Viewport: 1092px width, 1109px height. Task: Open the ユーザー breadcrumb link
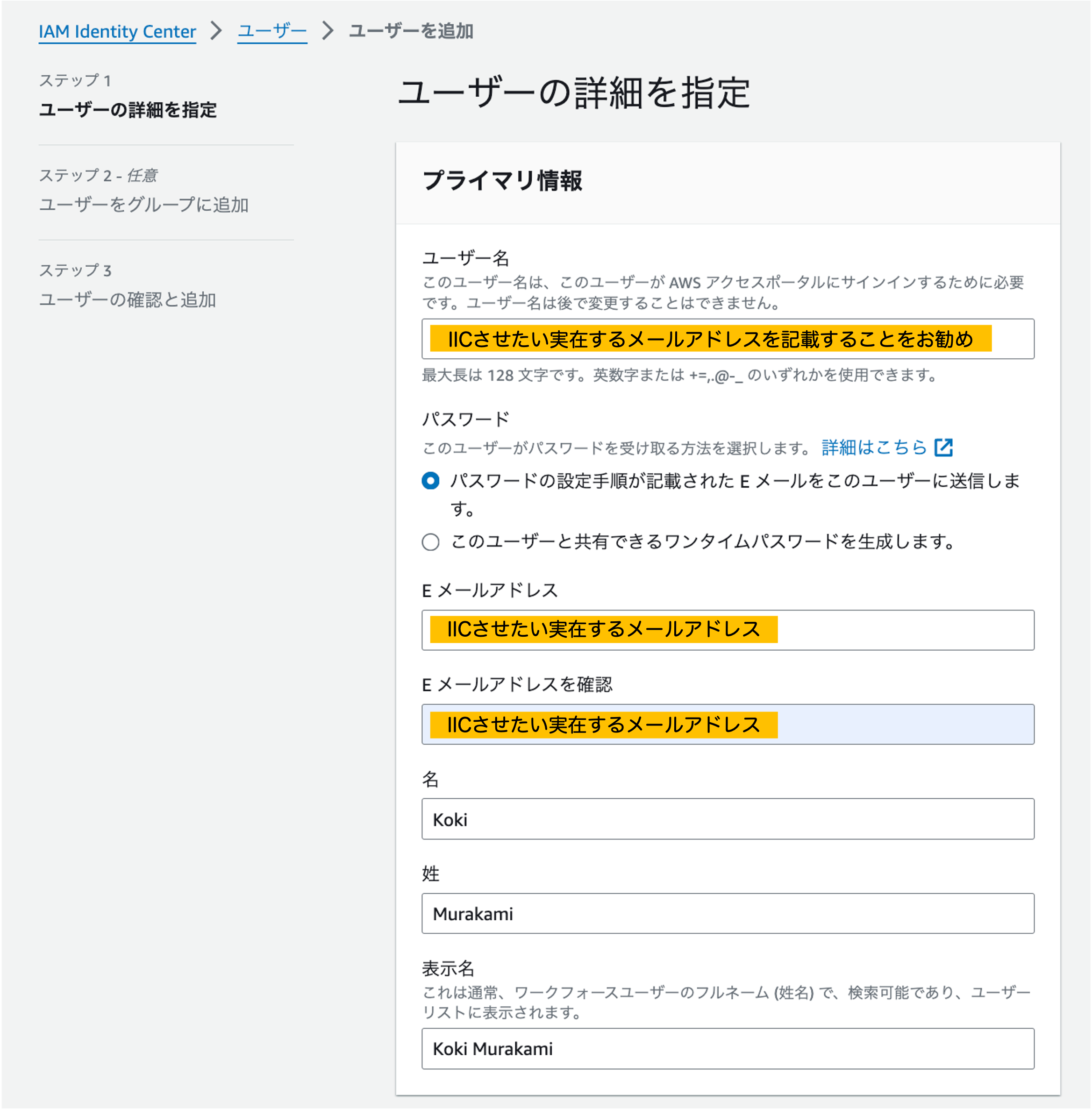[272, 31]
